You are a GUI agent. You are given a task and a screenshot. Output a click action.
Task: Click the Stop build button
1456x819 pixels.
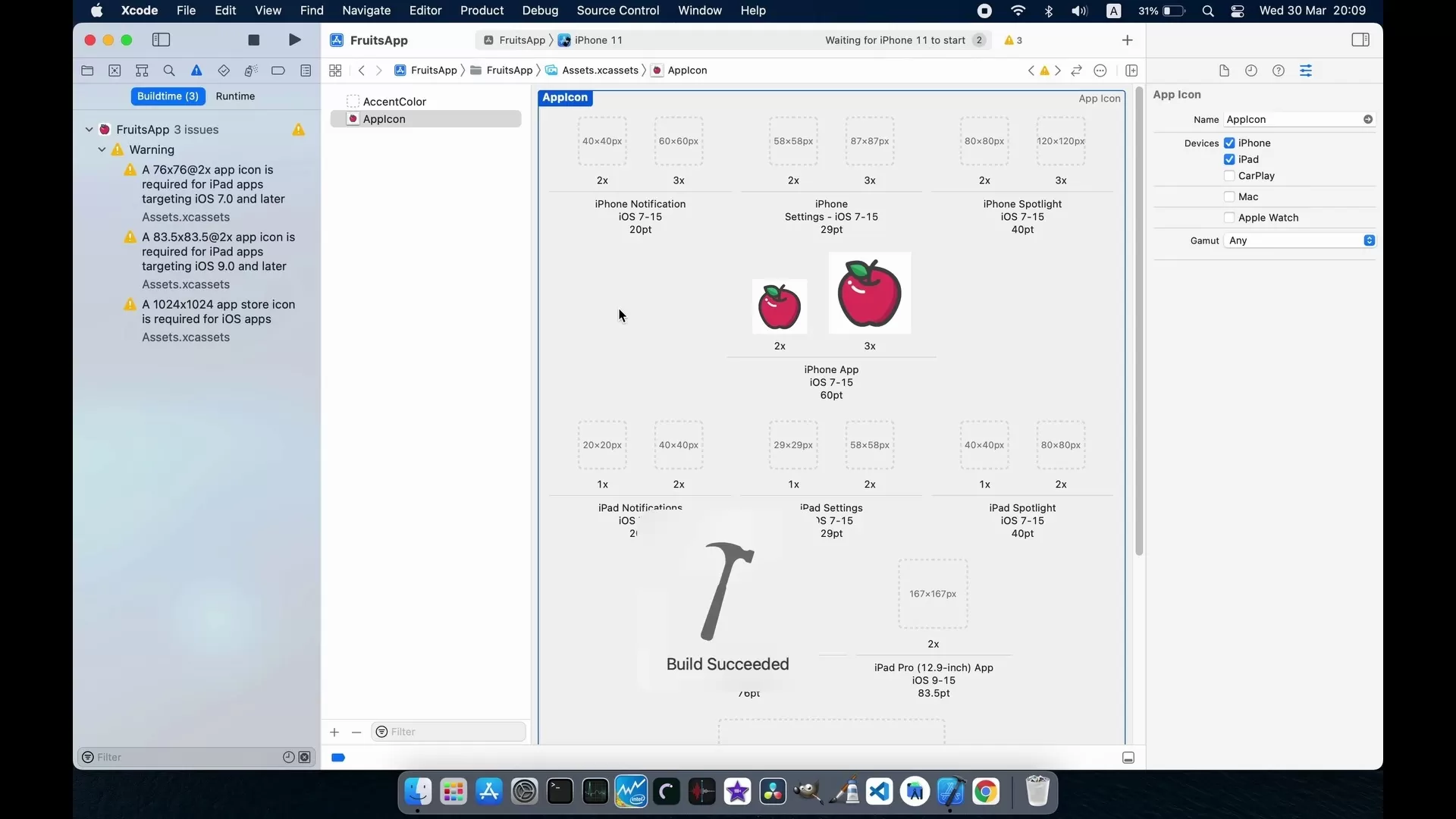click(x=254, y=40)
